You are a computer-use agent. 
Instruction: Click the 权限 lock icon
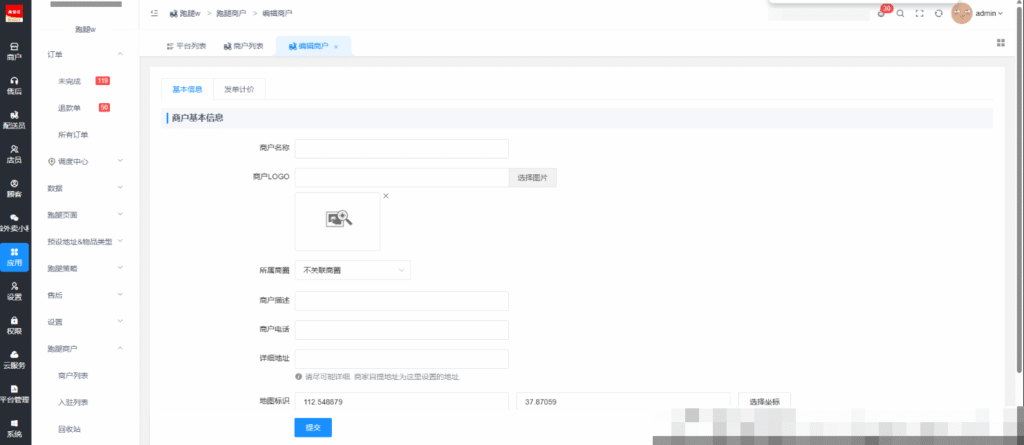point(14,324)
